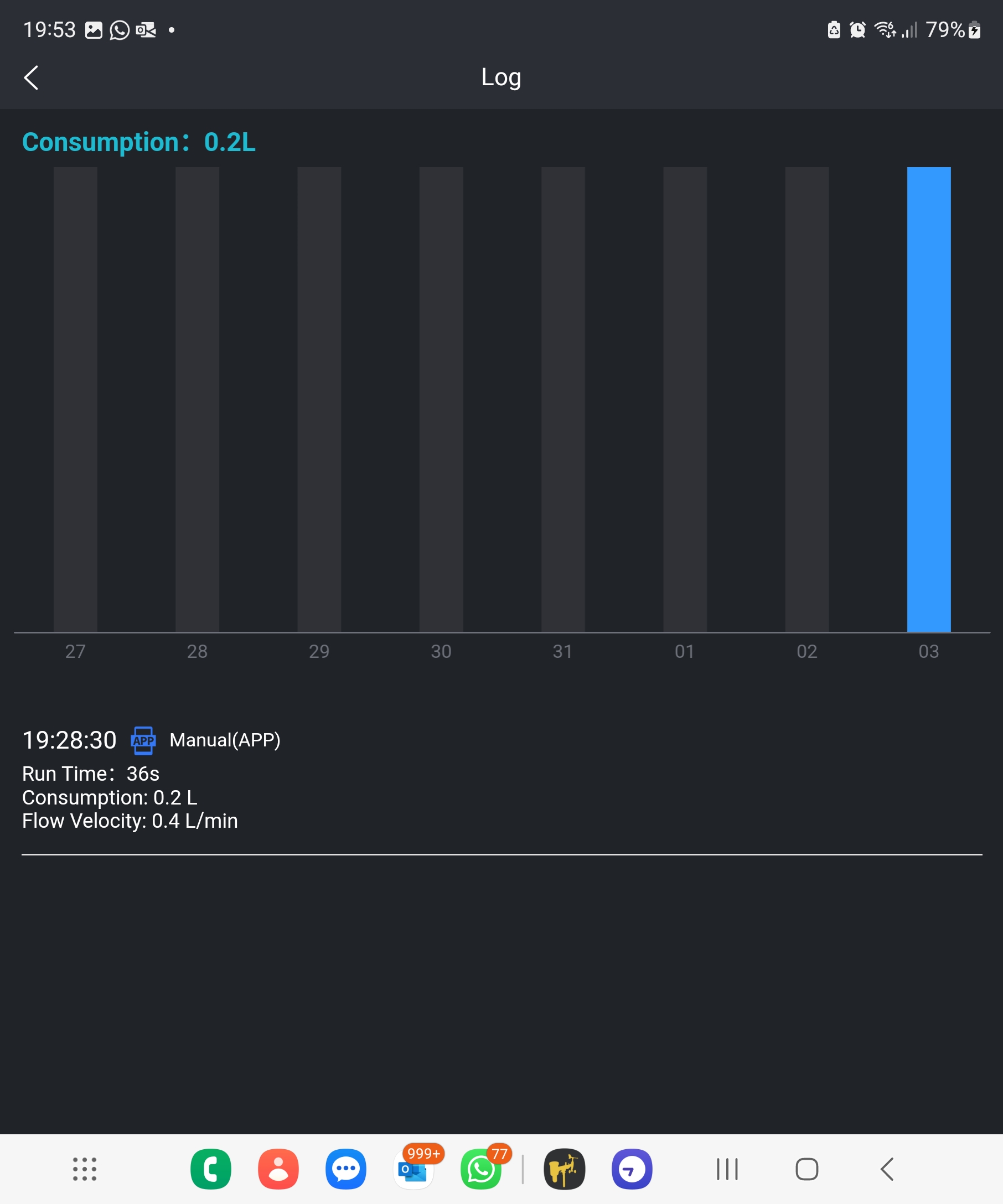Select the bar for day 29
The height and width of the screenshot is (1204, 1003).
tap(319, 399)
